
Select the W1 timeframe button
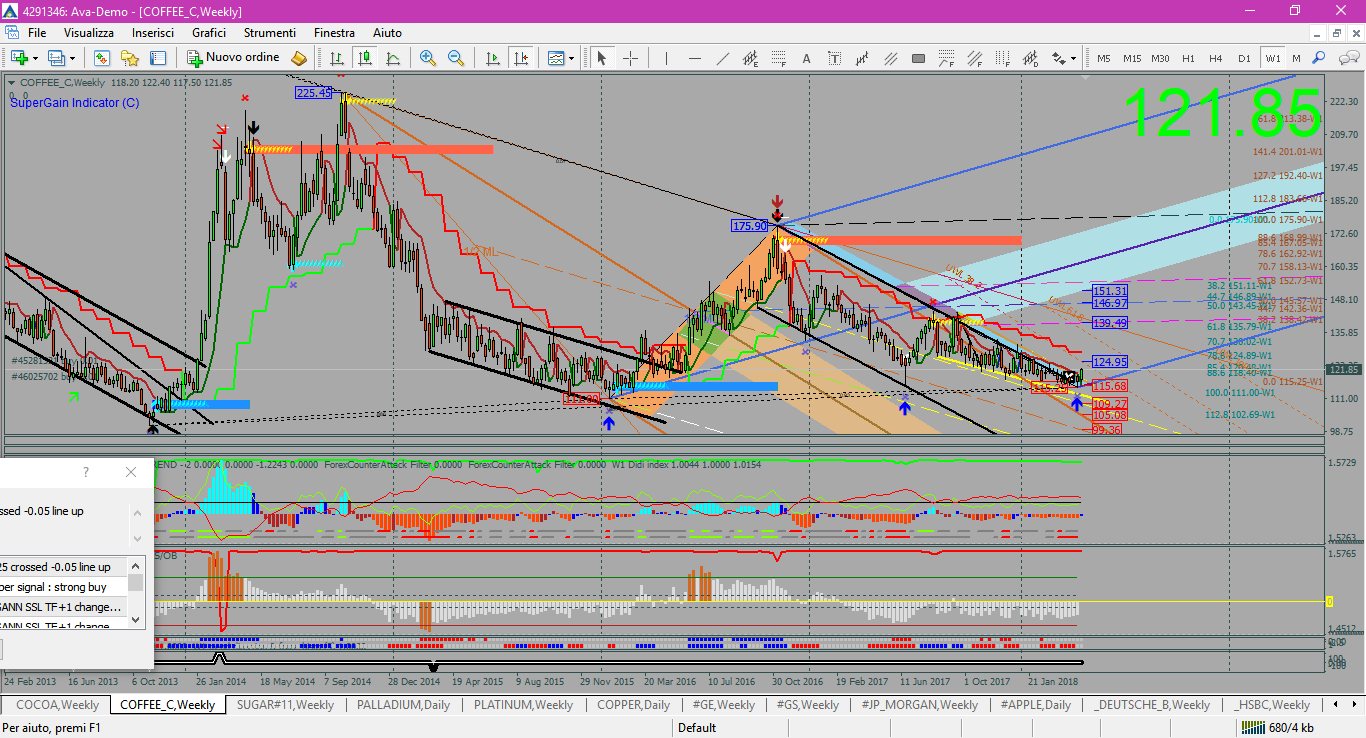coord(1272,58)
